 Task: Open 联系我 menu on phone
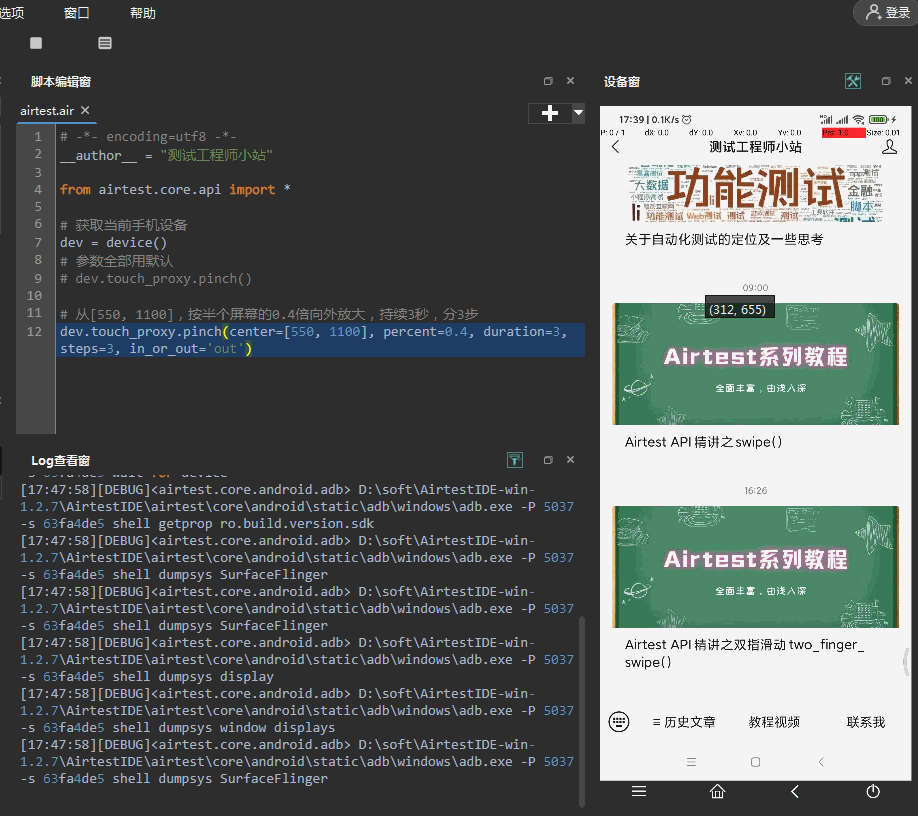tap(866, 722)
